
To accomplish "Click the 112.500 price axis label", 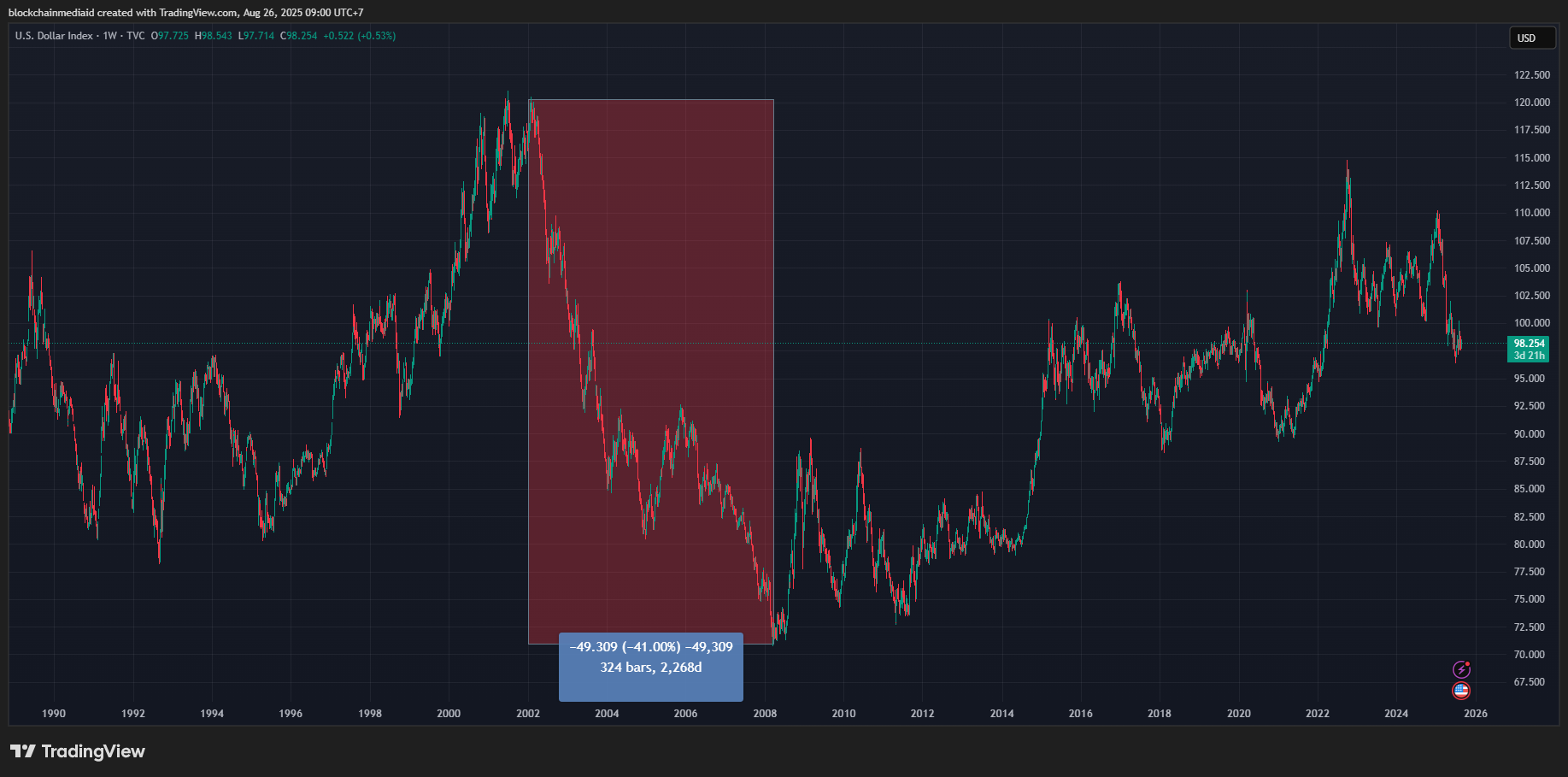I will [1531, 185].
